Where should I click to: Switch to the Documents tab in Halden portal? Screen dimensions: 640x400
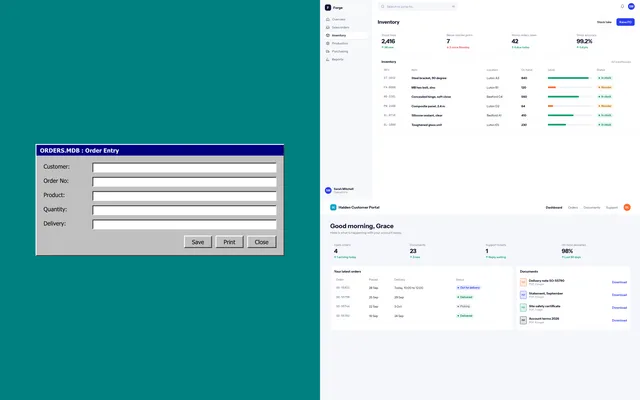click(591, 207)
